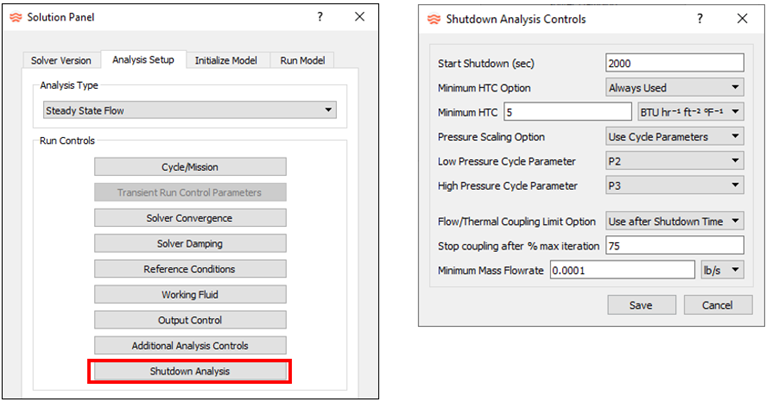Expand the Minimum HTC Option dropdown
767x402 pixels.
click(x=675, y=88)
